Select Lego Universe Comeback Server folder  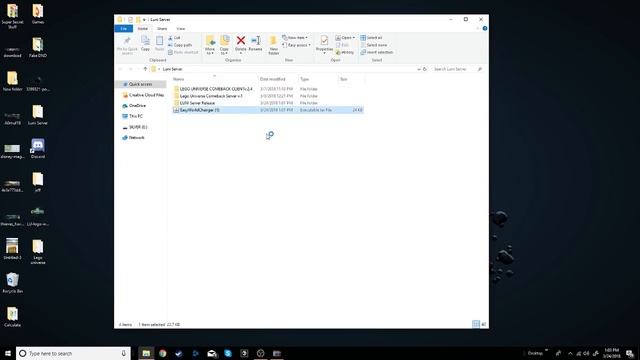[x=268, y=96]
